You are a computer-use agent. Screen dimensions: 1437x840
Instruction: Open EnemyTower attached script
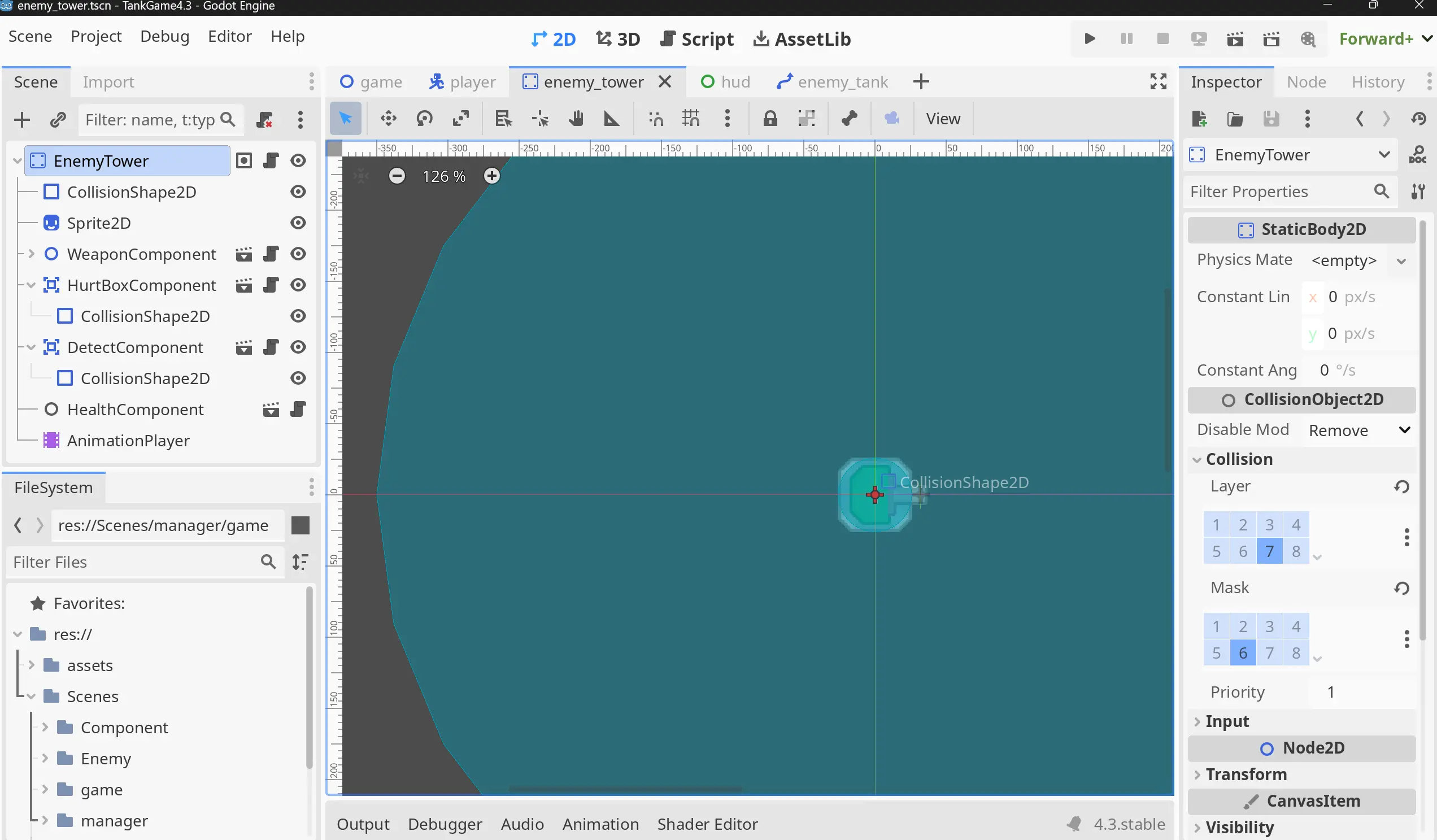pos(271,161)
